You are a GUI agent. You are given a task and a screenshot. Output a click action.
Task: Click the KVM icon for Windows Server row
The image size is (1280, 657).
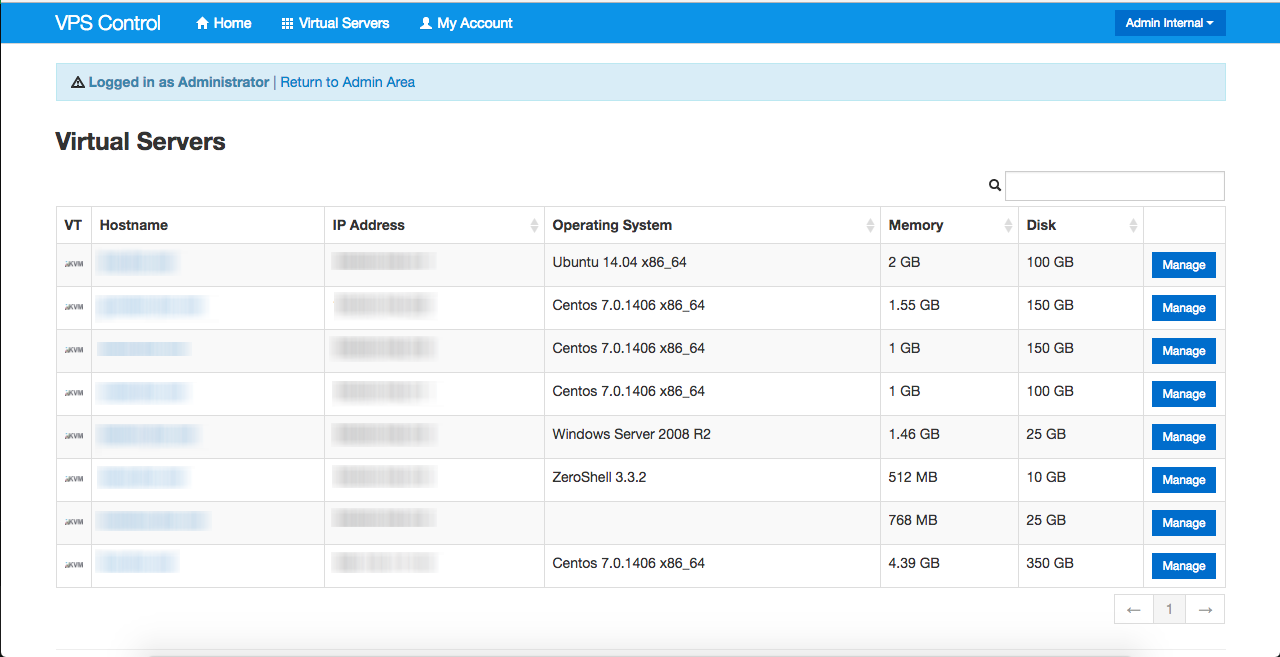click(x=74, y=436)
